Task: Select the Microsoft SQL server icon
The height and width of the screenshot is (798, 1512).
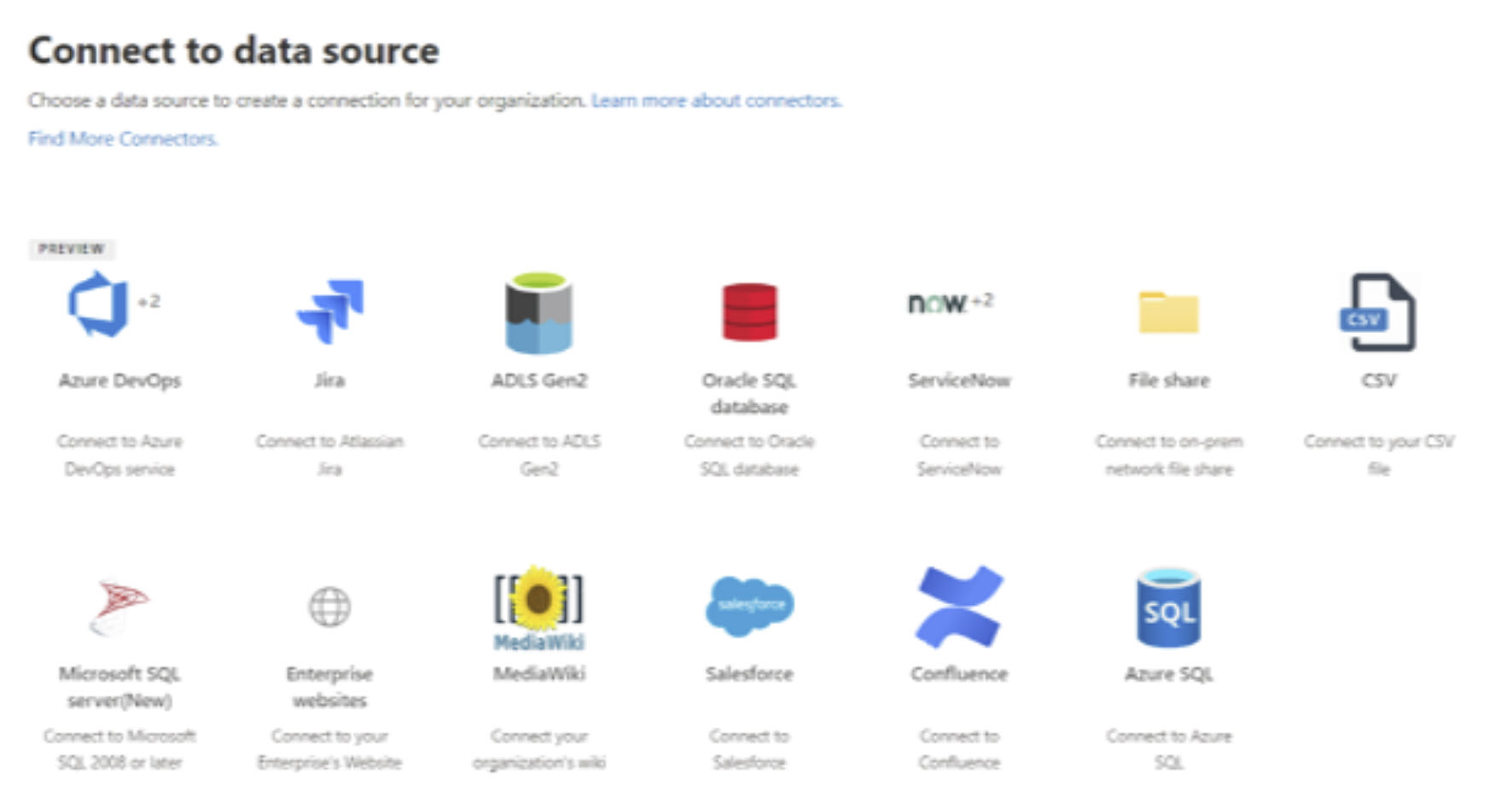Action: (119, 608)
